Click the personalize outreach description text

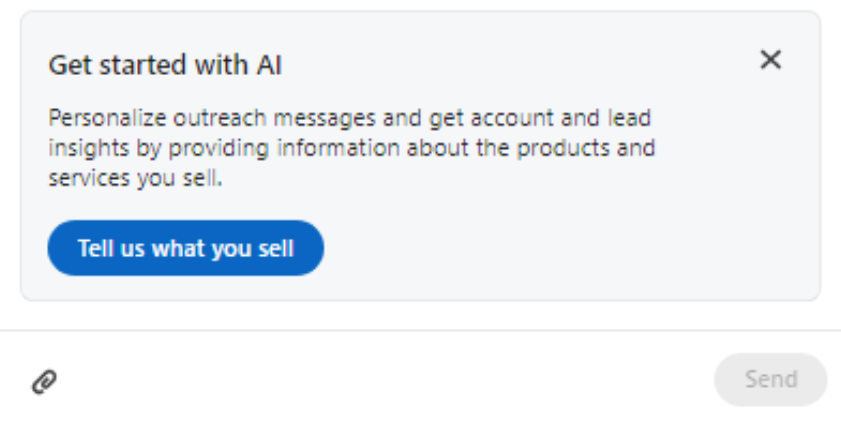[351, 148]
